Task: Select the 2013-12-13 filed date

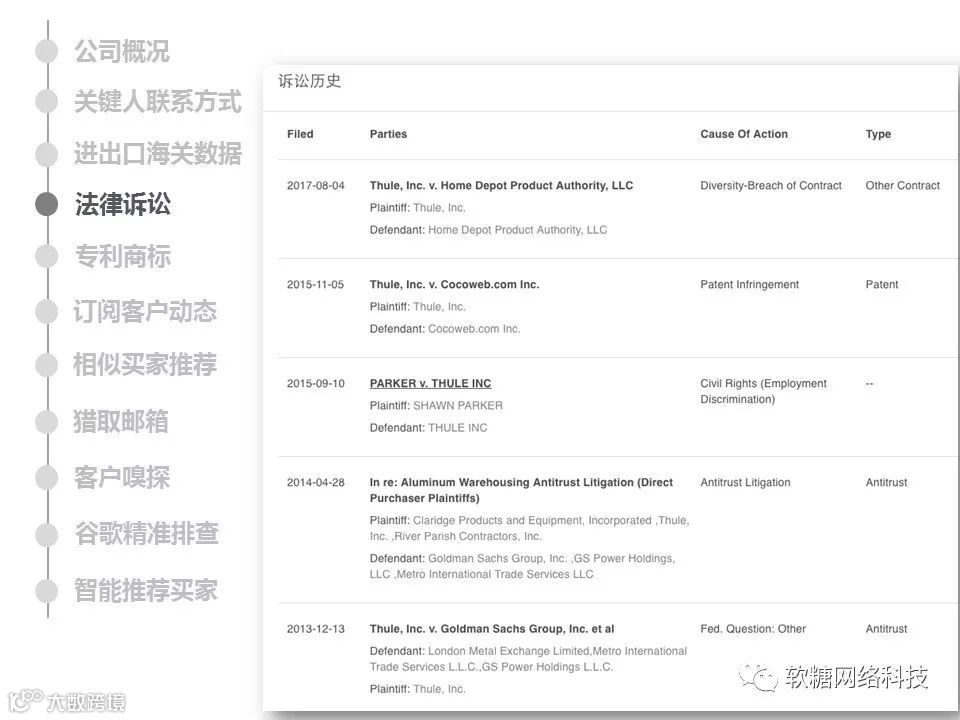Action: pyautogui.click(x=315, y=629)
